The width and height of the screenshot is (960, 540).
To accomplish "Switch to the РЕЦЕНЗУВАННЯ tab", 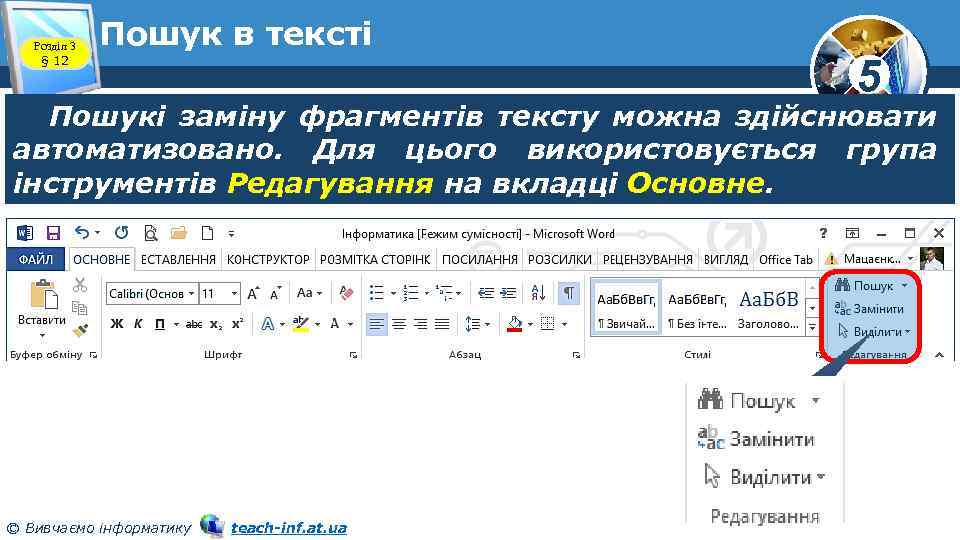I will [x=648, y=260].
